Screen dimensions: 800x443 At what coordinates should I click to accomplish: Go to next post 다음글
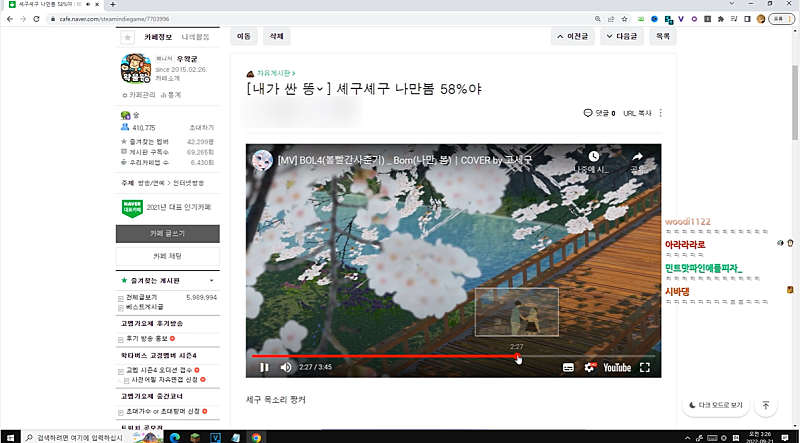click(621, 37)
